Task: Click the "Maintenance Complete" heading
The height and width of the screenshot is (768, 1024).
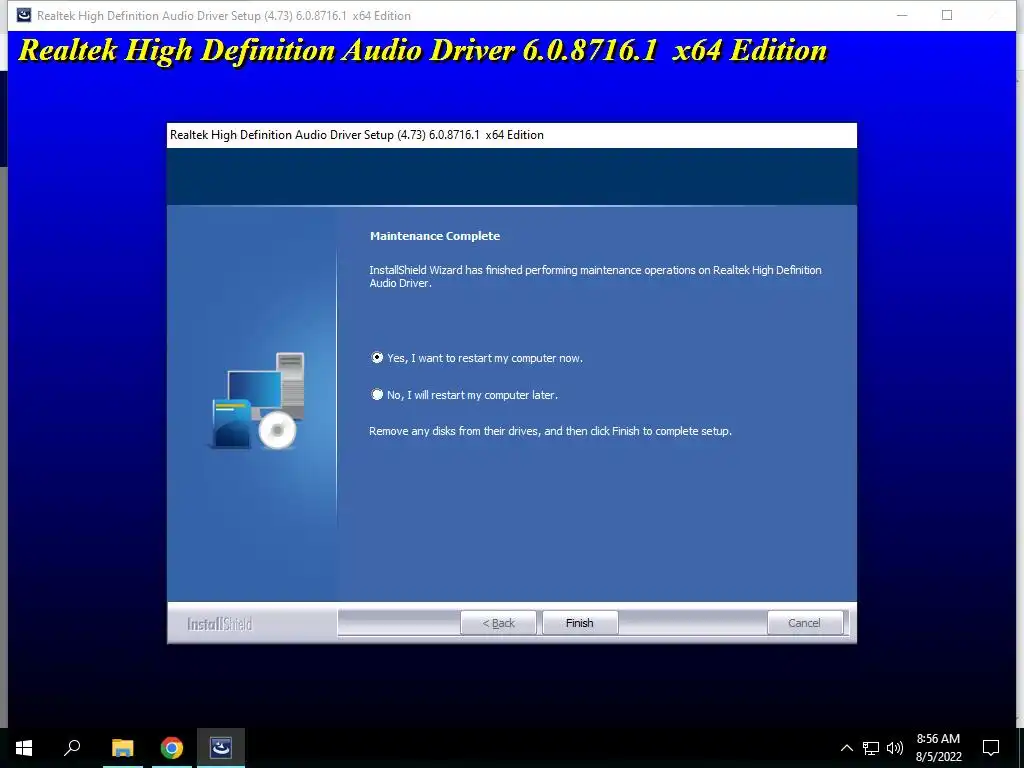Action: pyautogui.click(x=435, y=236)
